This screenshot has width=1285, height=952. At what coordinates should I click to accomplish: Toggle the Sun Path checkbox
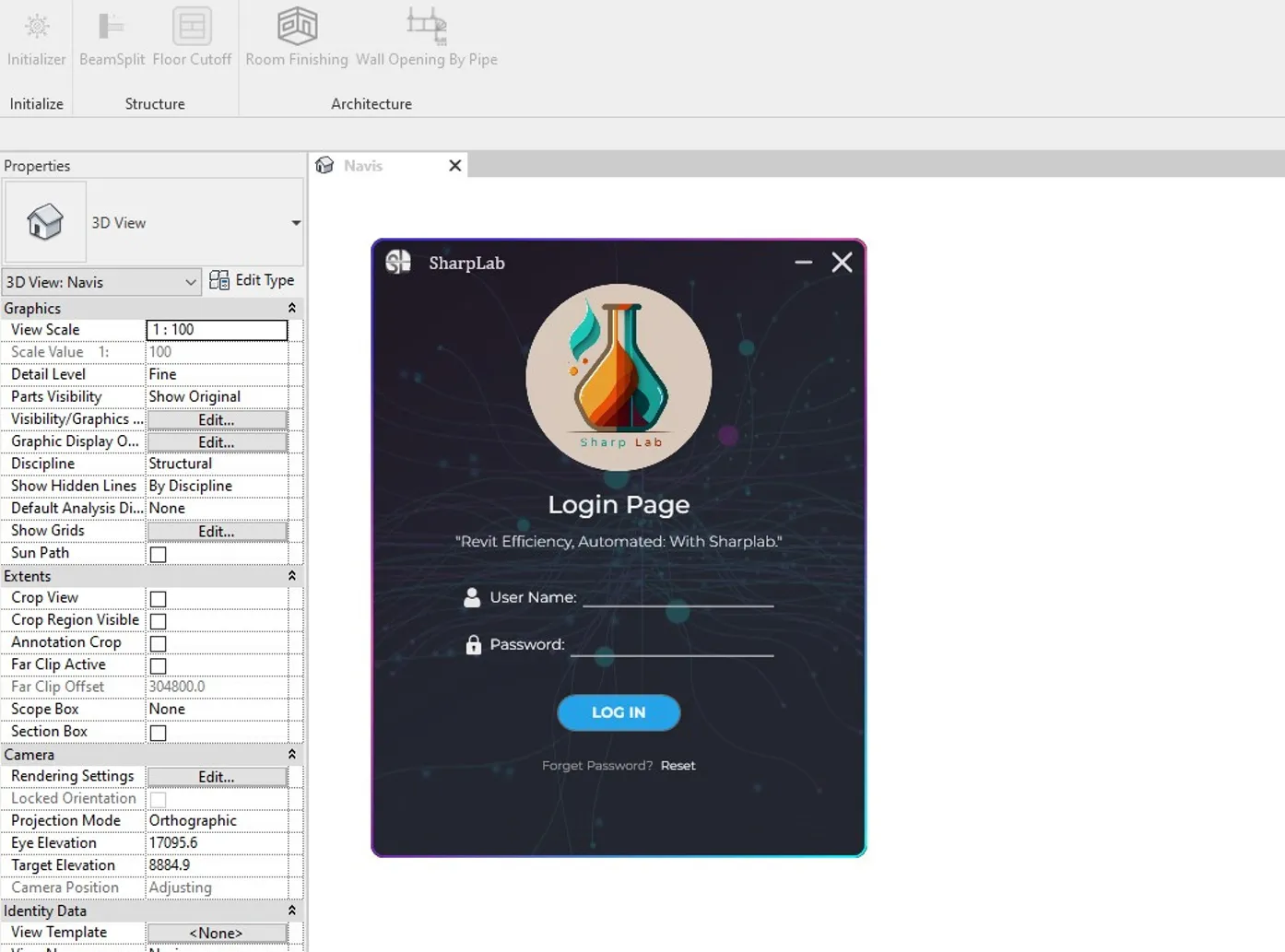159,554
